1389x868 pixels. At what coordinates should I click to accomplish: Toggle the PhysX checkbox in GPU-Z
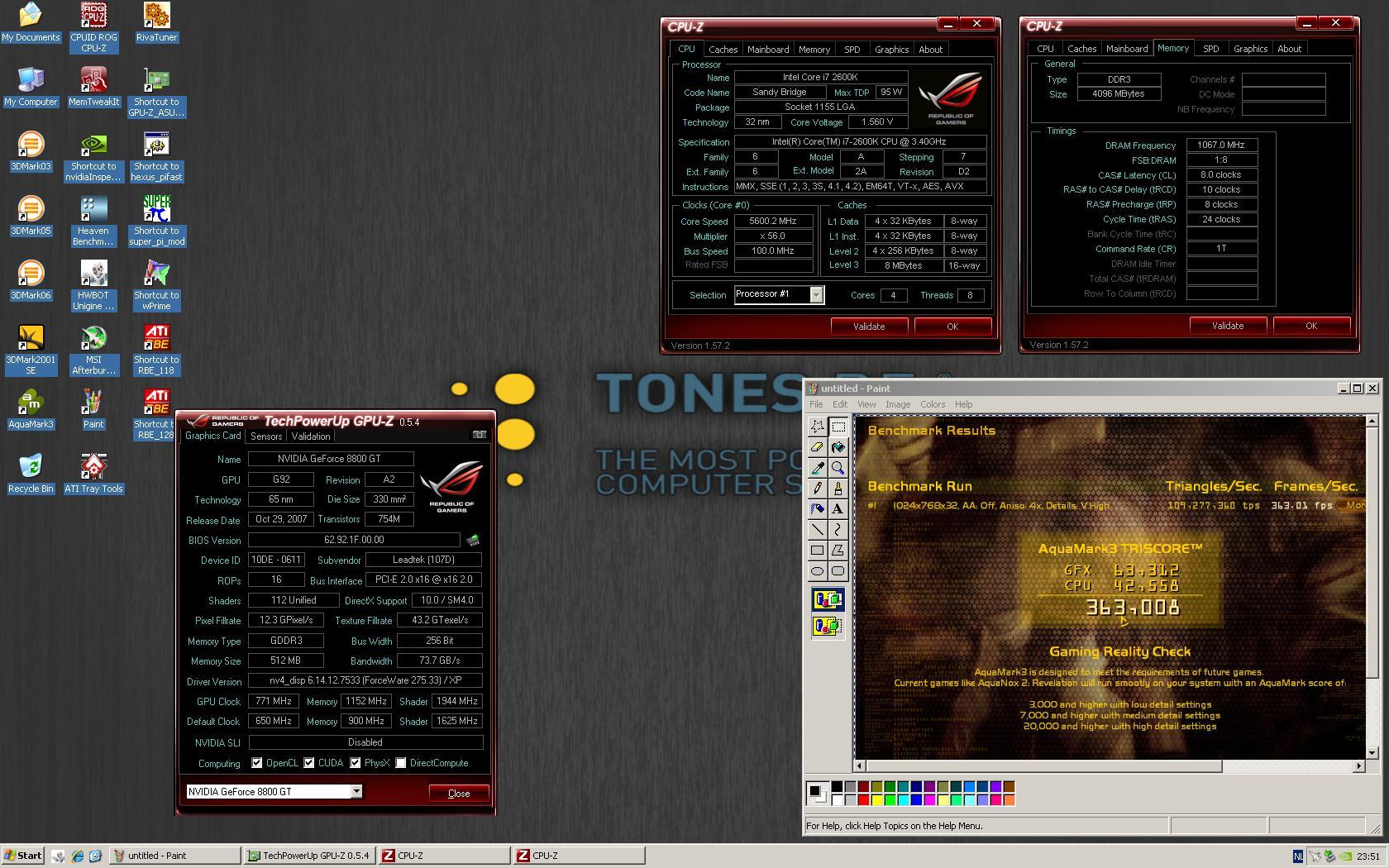356,763
